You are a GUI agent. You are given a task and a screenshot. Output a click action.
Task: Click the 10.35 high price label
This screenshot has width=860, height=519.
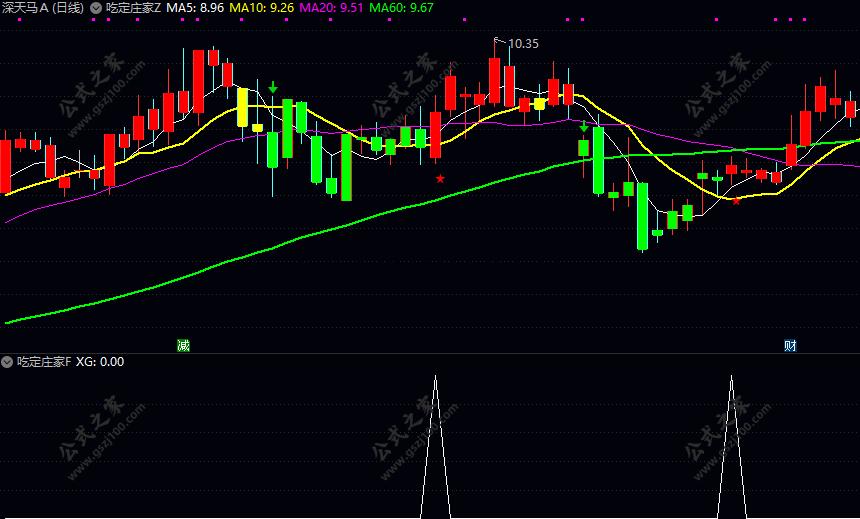click(x=523, y=44)
